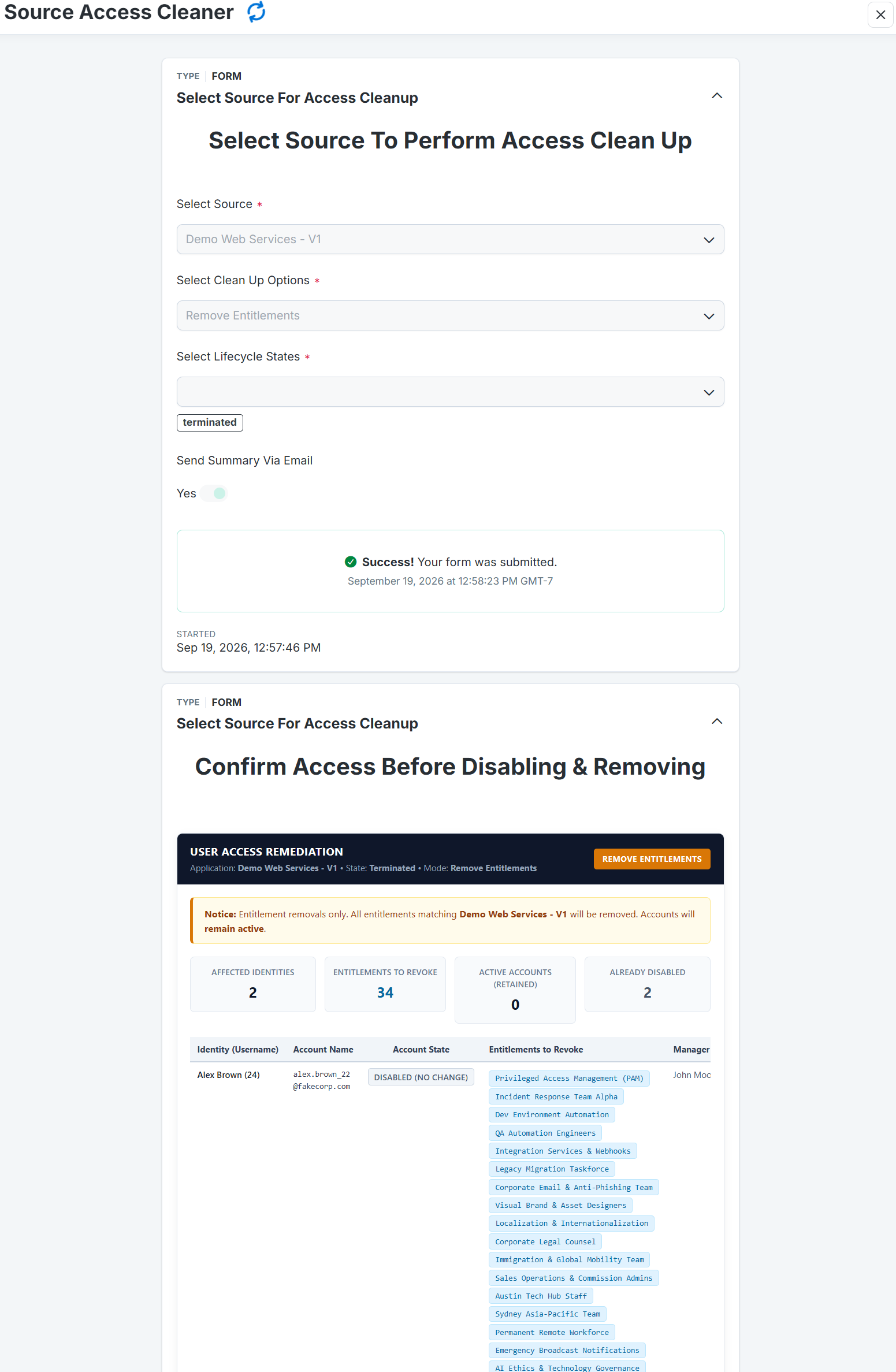
Task: Click the Account State column header
Action: [421, 1050]
